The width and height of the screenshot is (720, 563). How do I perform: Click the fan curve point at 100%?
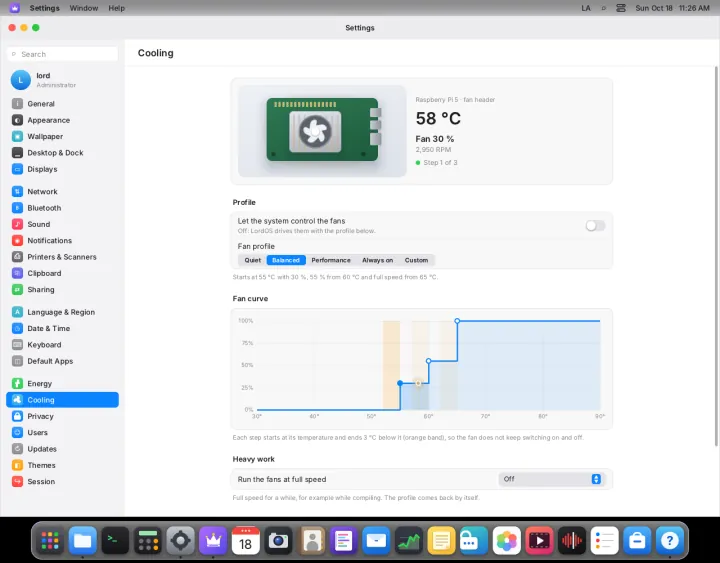tap(457, 321)
